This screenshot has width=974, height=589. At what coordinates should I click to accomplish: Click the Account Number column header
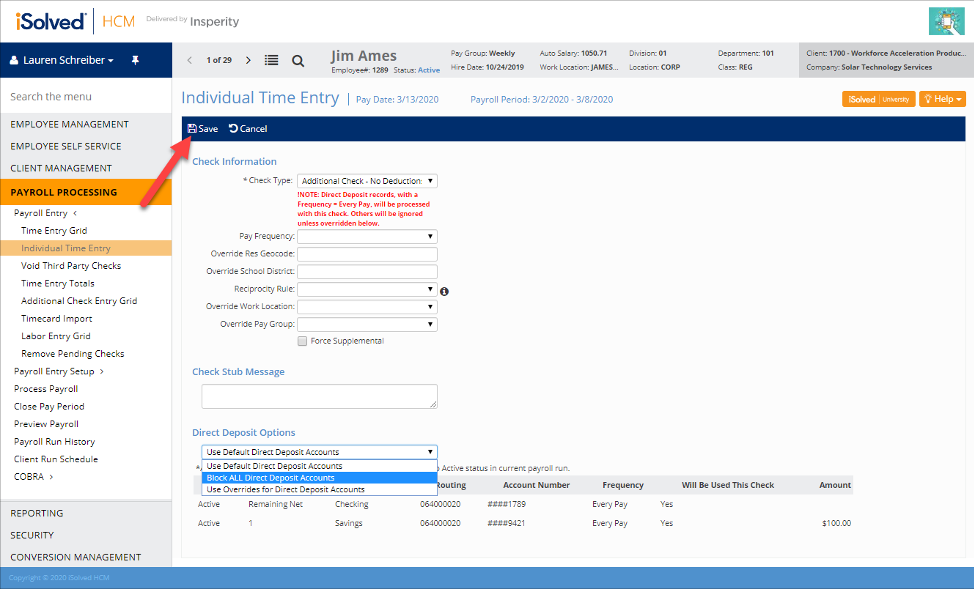point(536,485)
